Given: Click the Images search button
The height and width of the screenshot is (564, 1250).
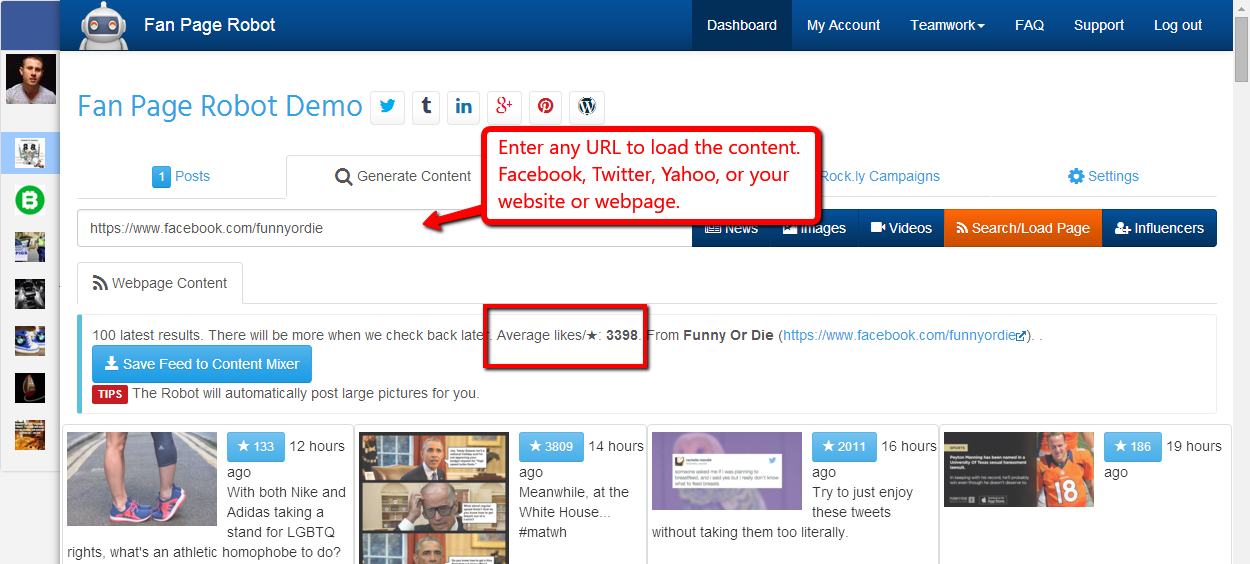Looking at the screenshot, I should point(814,228).
